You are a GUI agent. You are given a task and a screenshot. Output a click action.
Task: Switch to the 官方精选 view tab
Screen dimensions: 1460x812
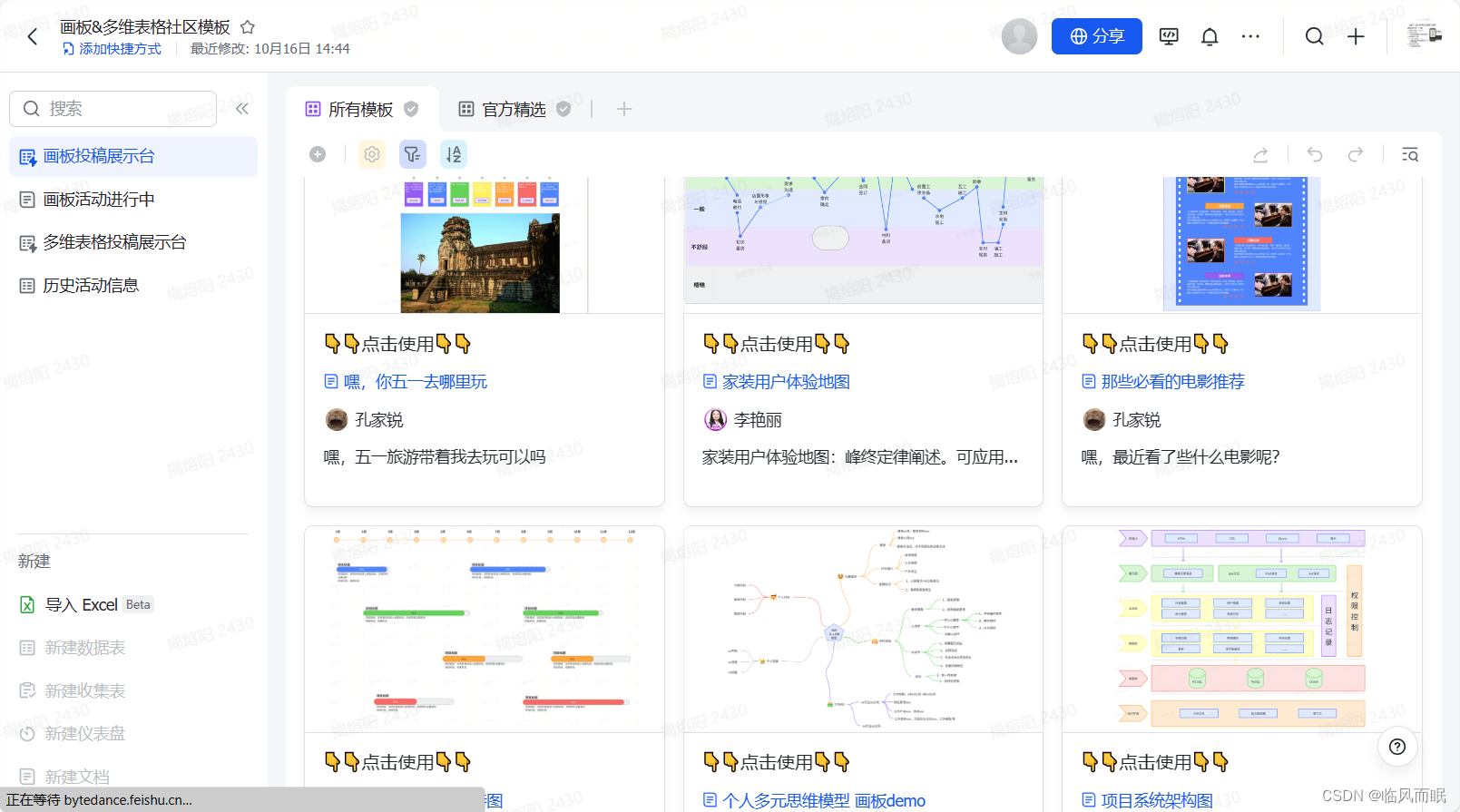(514, 109)
